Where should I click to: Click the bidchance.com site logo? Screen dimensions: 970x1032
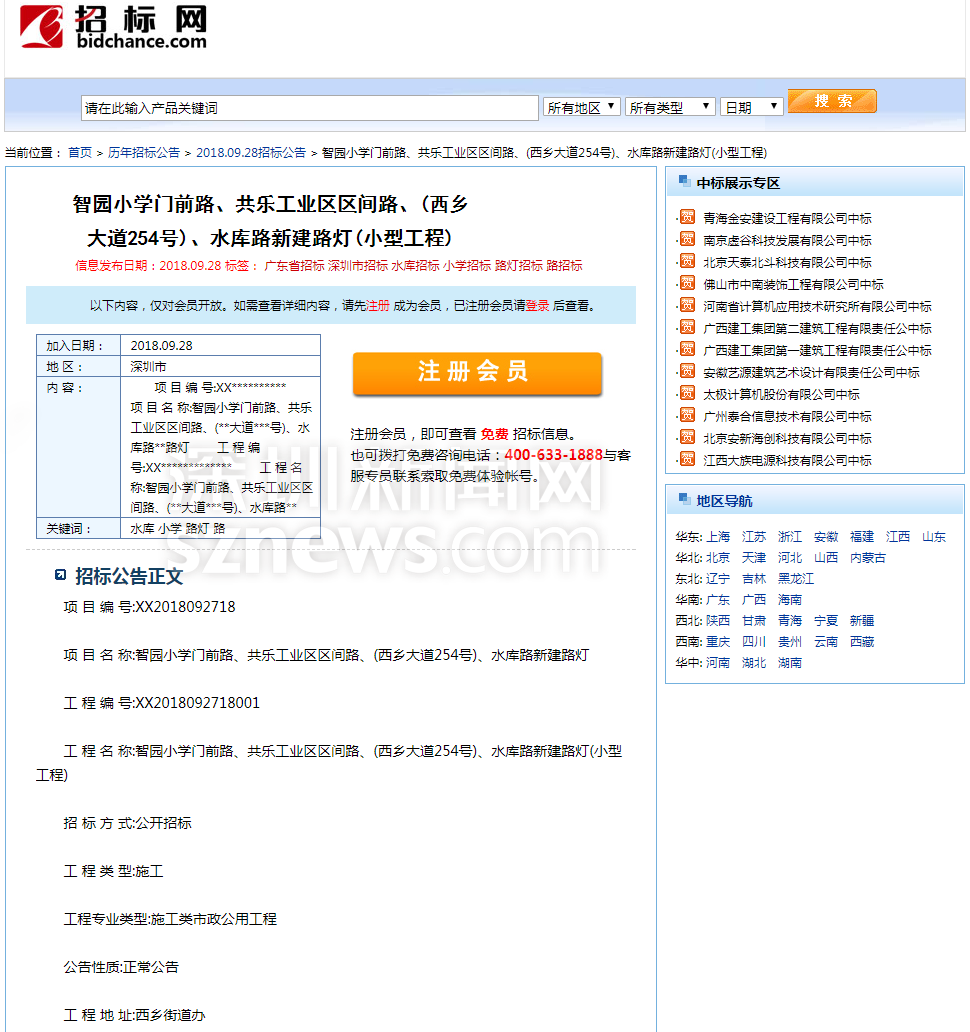coord(114,28)
